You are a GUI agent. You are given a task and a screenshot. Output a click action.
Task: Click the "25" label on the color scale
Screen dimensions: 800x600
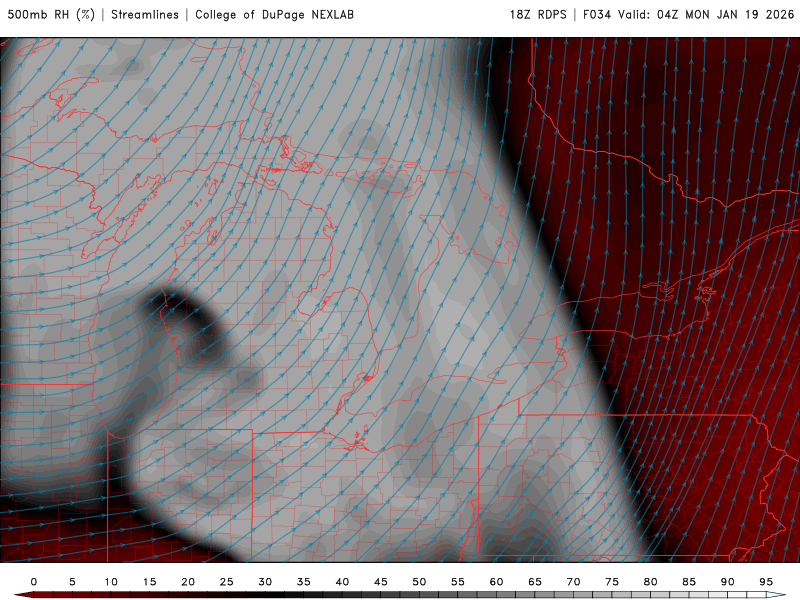pyautogui.click(x=227, y=582)
